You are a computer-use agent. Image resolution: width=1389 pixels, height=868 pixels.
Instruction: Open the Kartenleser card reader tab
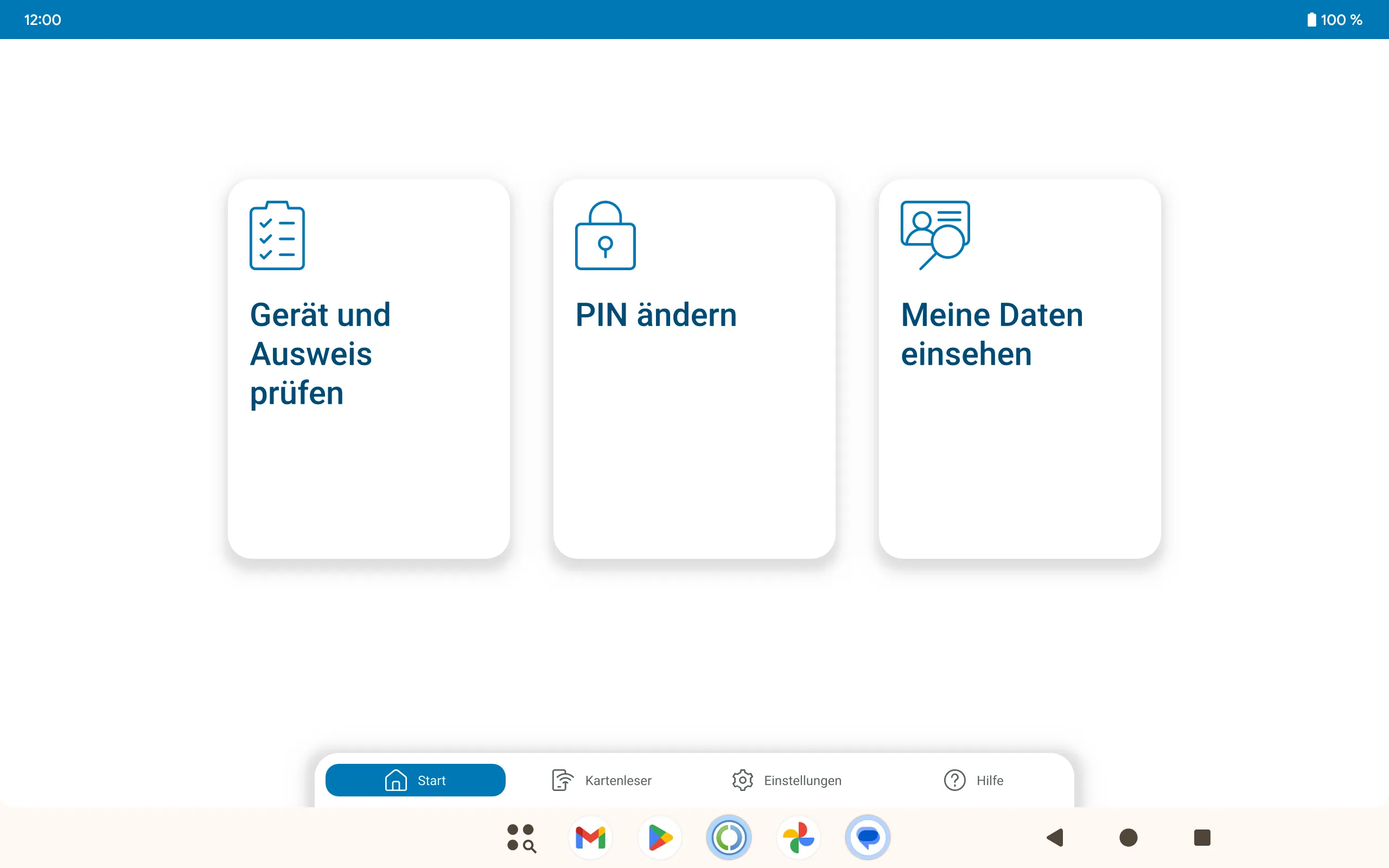click(601, 780)
